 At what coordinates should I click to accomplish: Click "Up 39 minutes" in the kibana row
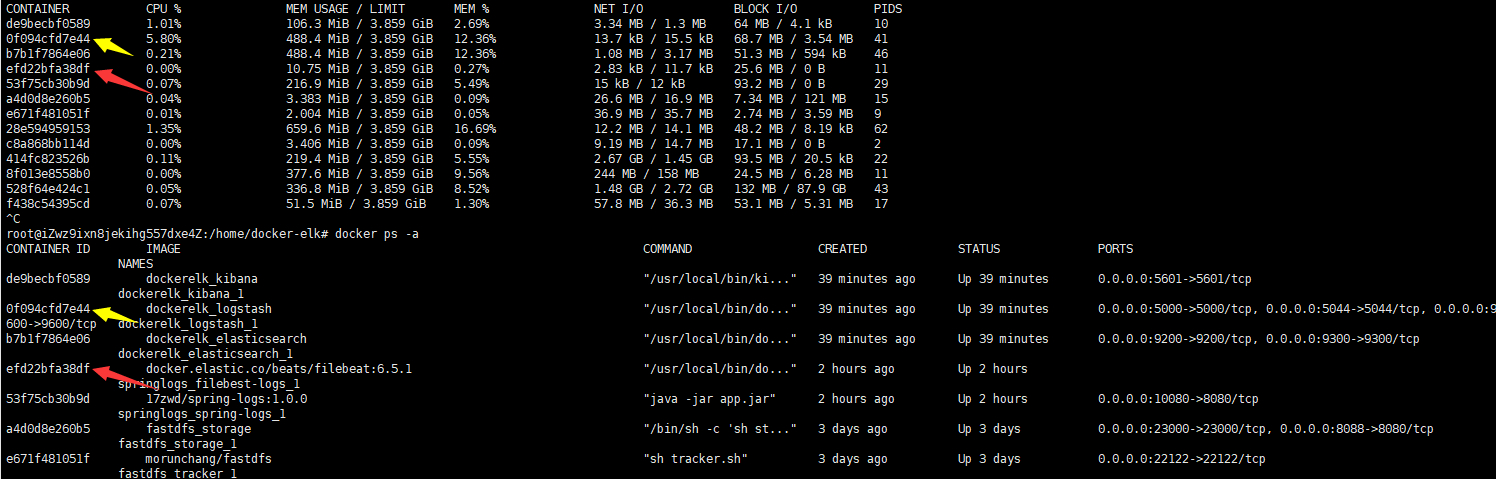click(x=1003, y=278)
